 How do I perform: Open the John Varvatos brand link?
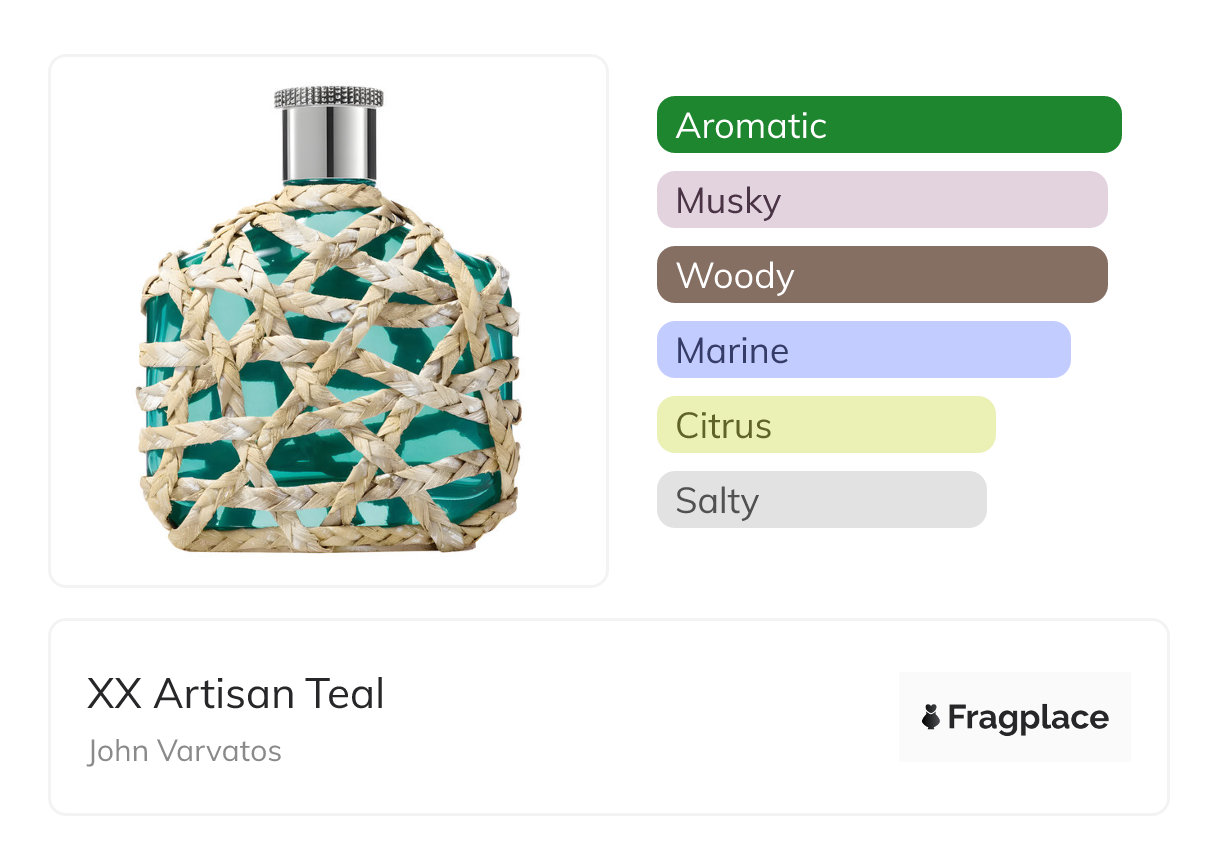[x=185, y=751]
